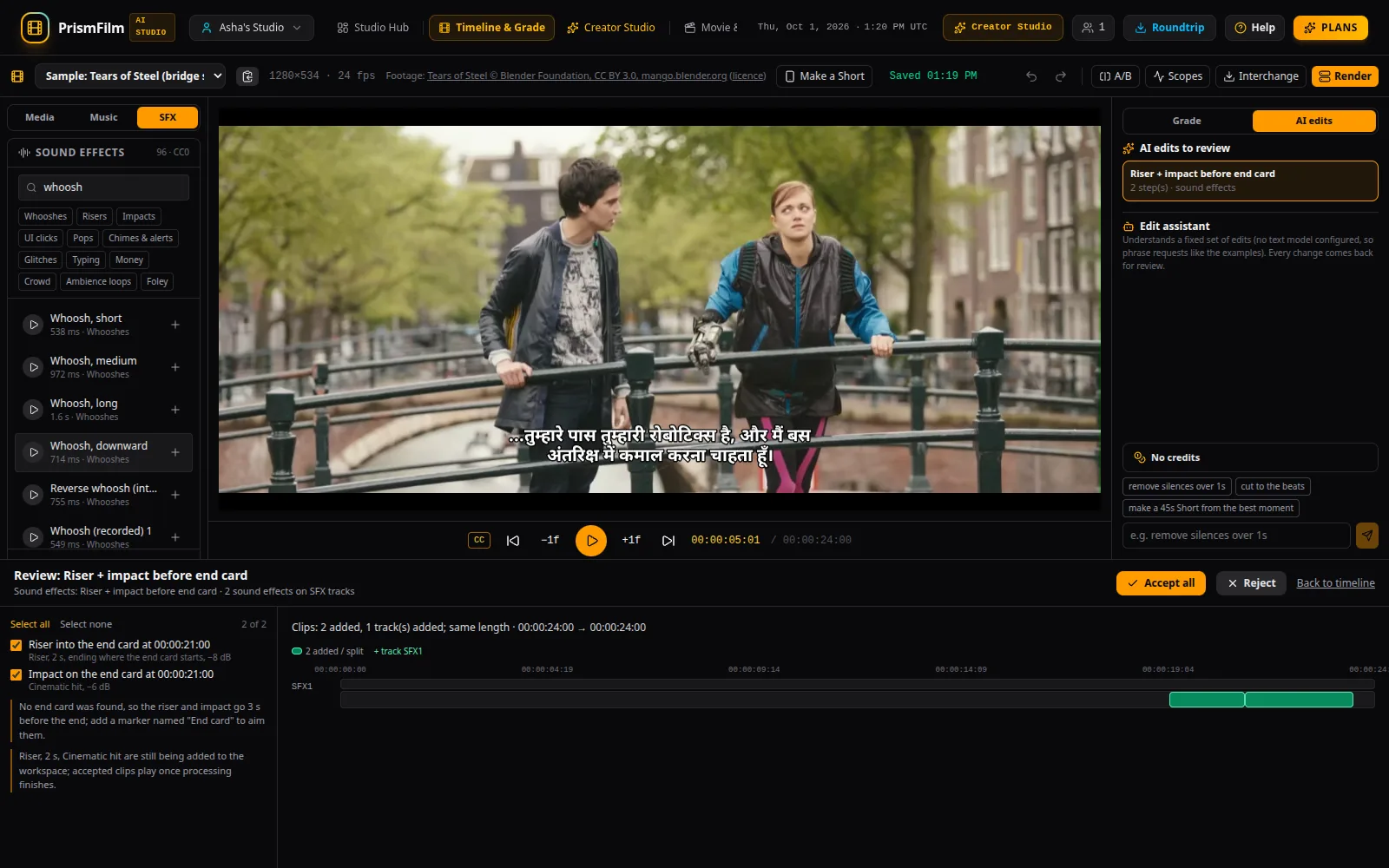Click the PrismFilm logo icon
The image size is (1389, 868).
tap(35, 28)
